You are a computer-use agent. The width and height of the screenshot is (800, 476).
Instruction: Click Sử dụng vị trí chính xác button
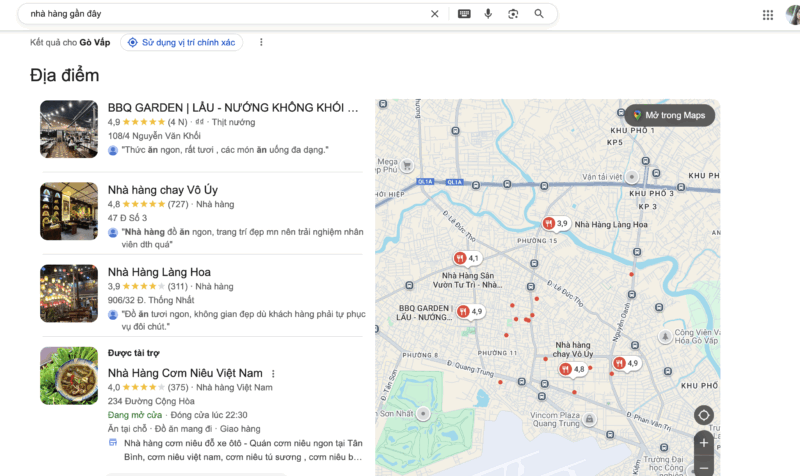182,42
